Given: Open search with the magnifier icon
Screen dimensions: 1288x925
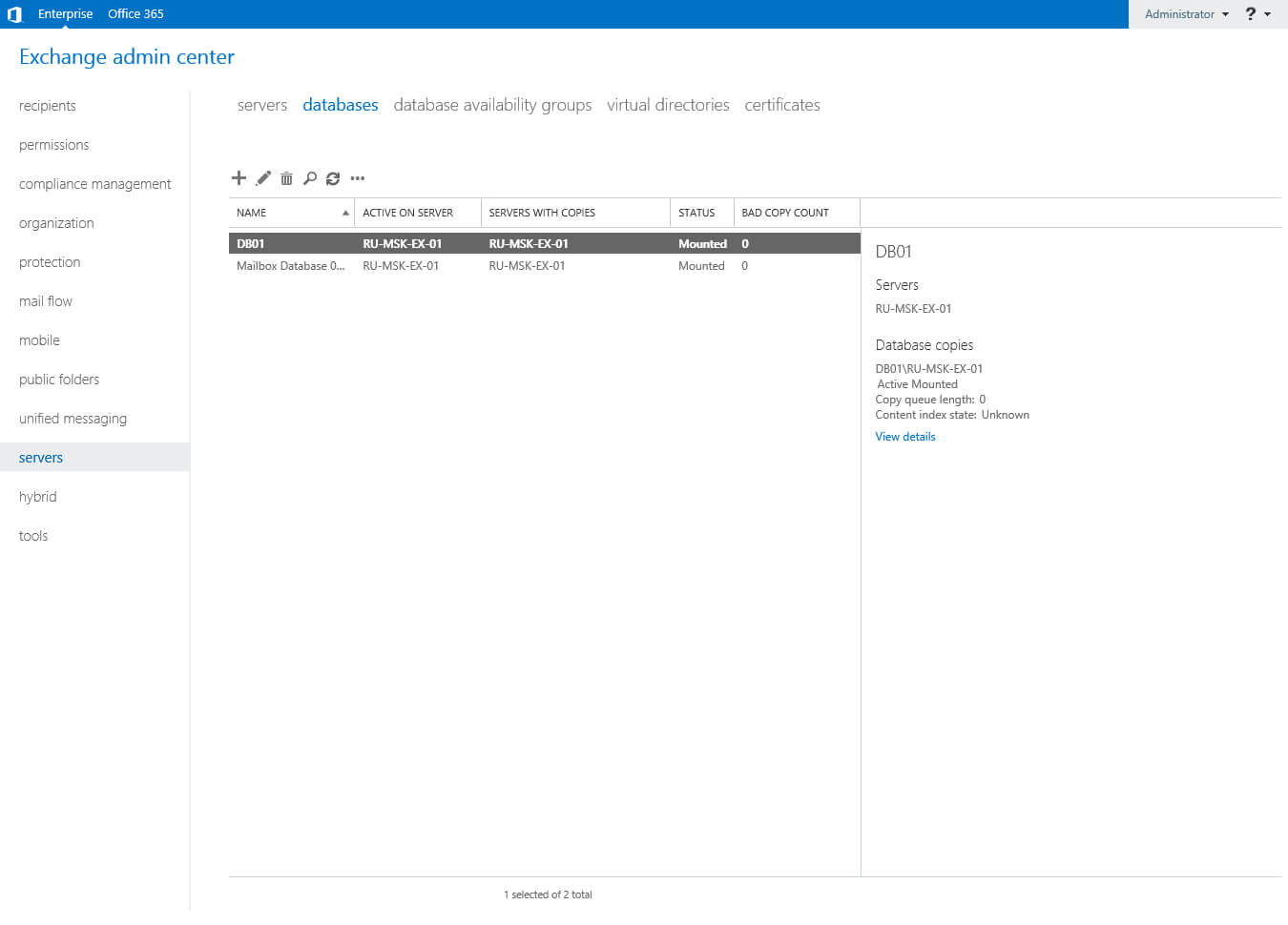Looking at the screenshot, I should click(310, 178).
